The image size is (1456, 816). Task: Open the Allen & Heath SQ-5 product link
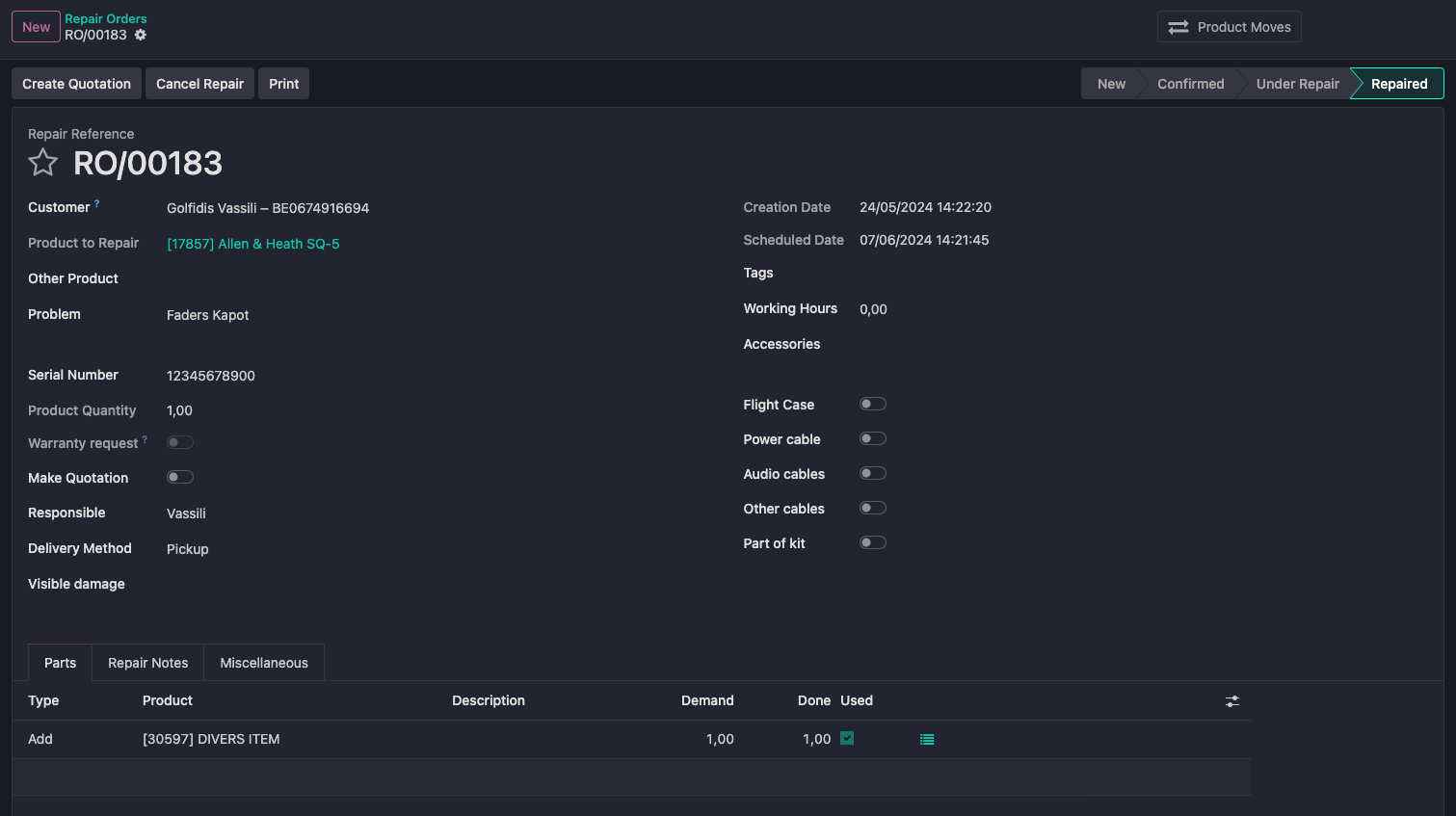[253, 244]
